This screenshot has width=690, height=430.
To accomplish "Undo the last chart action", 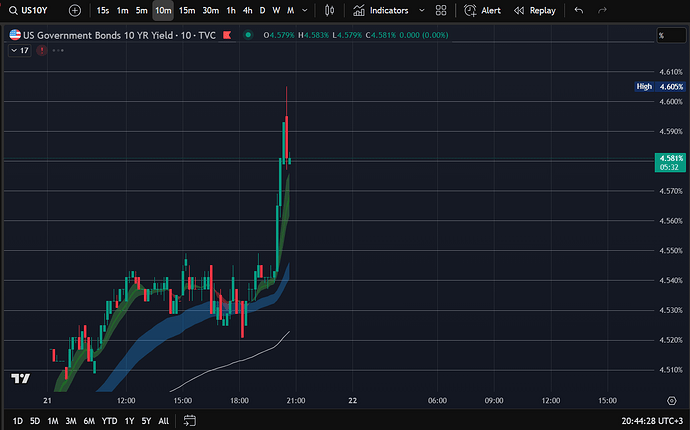I will [x=579, y=10].
